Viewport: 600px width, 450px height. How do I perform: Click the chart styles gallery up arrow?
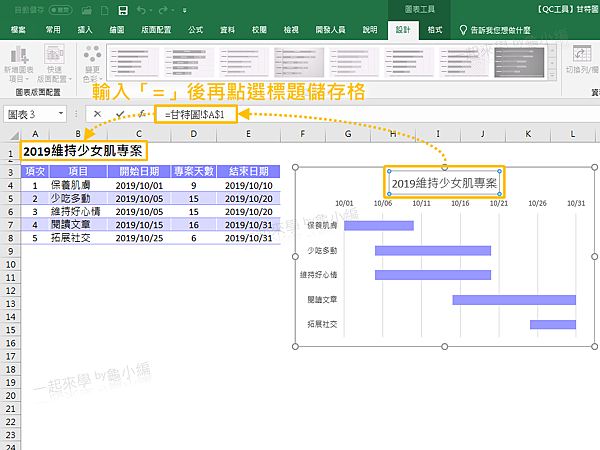tap(552, 51)
